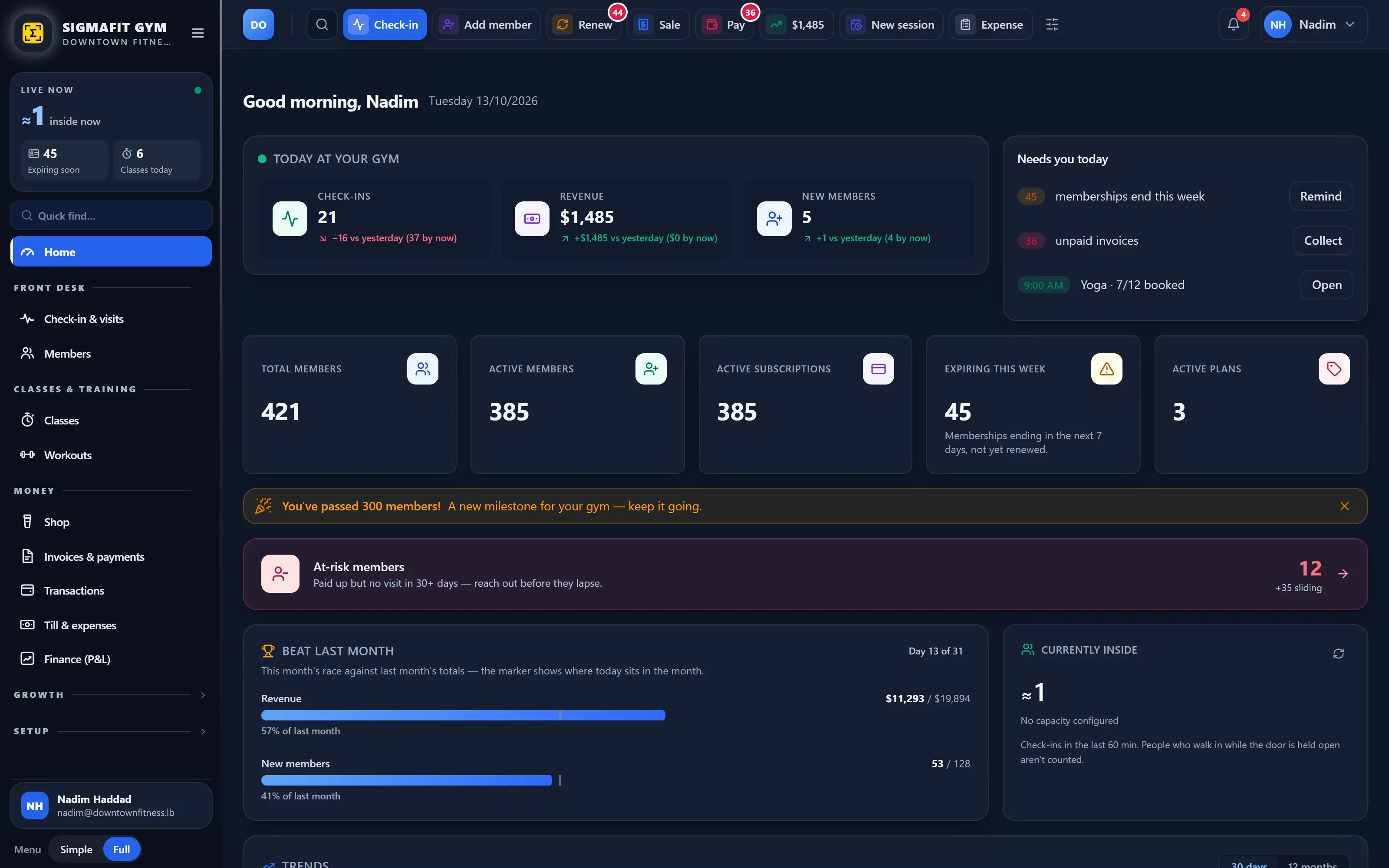Screen dimensions: 1389x868
Task: Expand the Growth section in sidebar
Action: point(110,695)
